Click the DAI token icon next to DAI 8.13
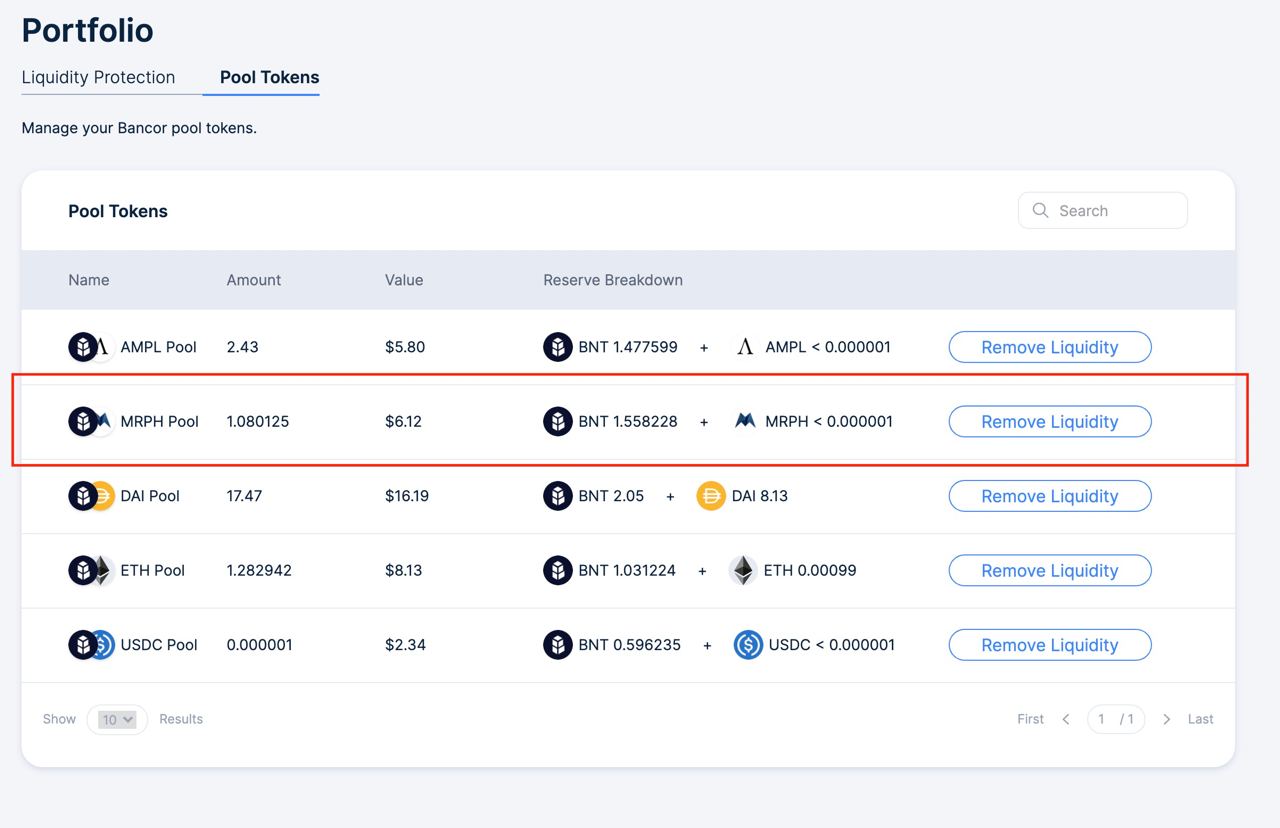The width and height of the screenshot is (1280, 828). tap(710, 496)
